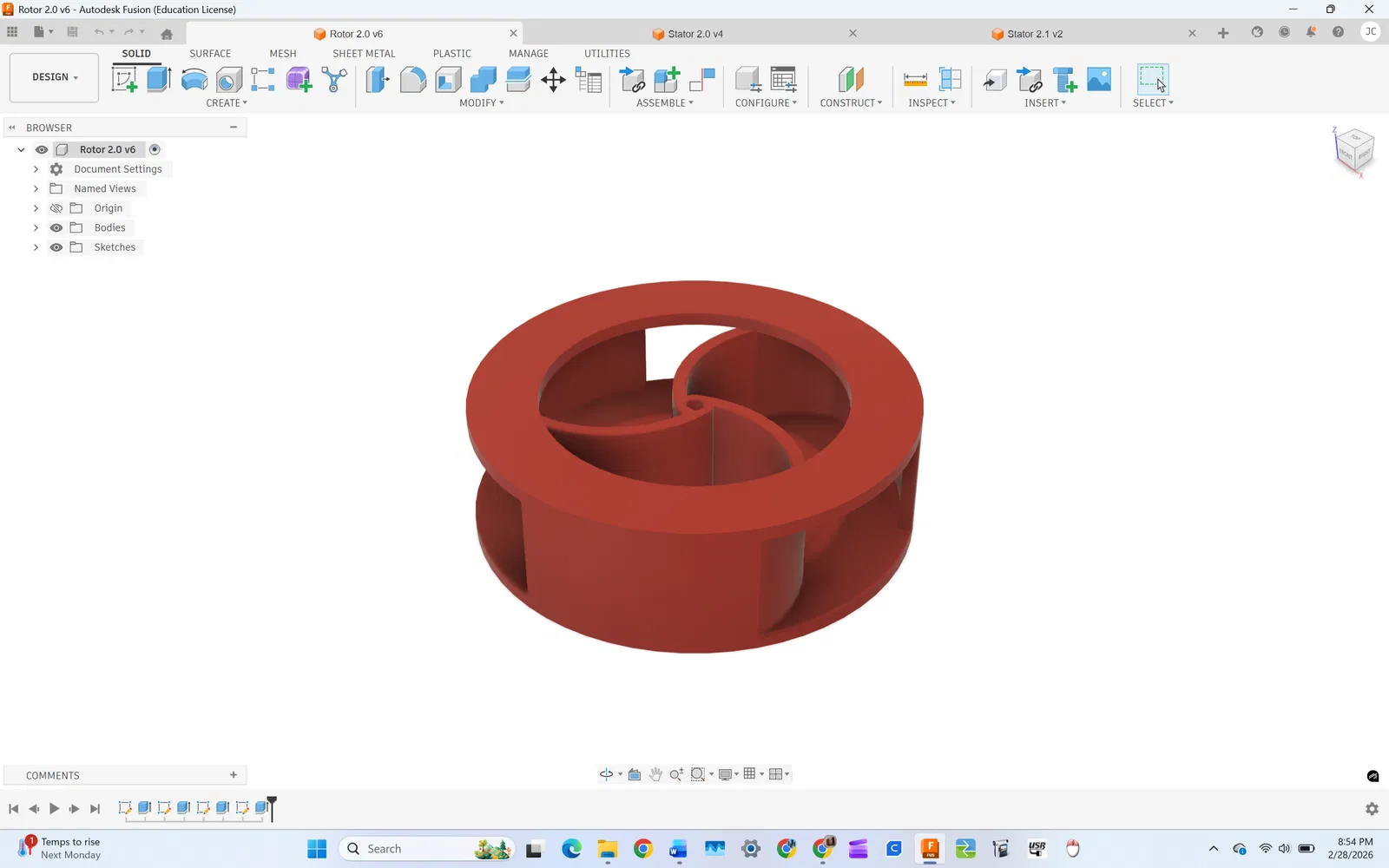Select the Fillet tool in Modify
The width and height of the screenshot is (1389, 868).
[x=413, y=80]
